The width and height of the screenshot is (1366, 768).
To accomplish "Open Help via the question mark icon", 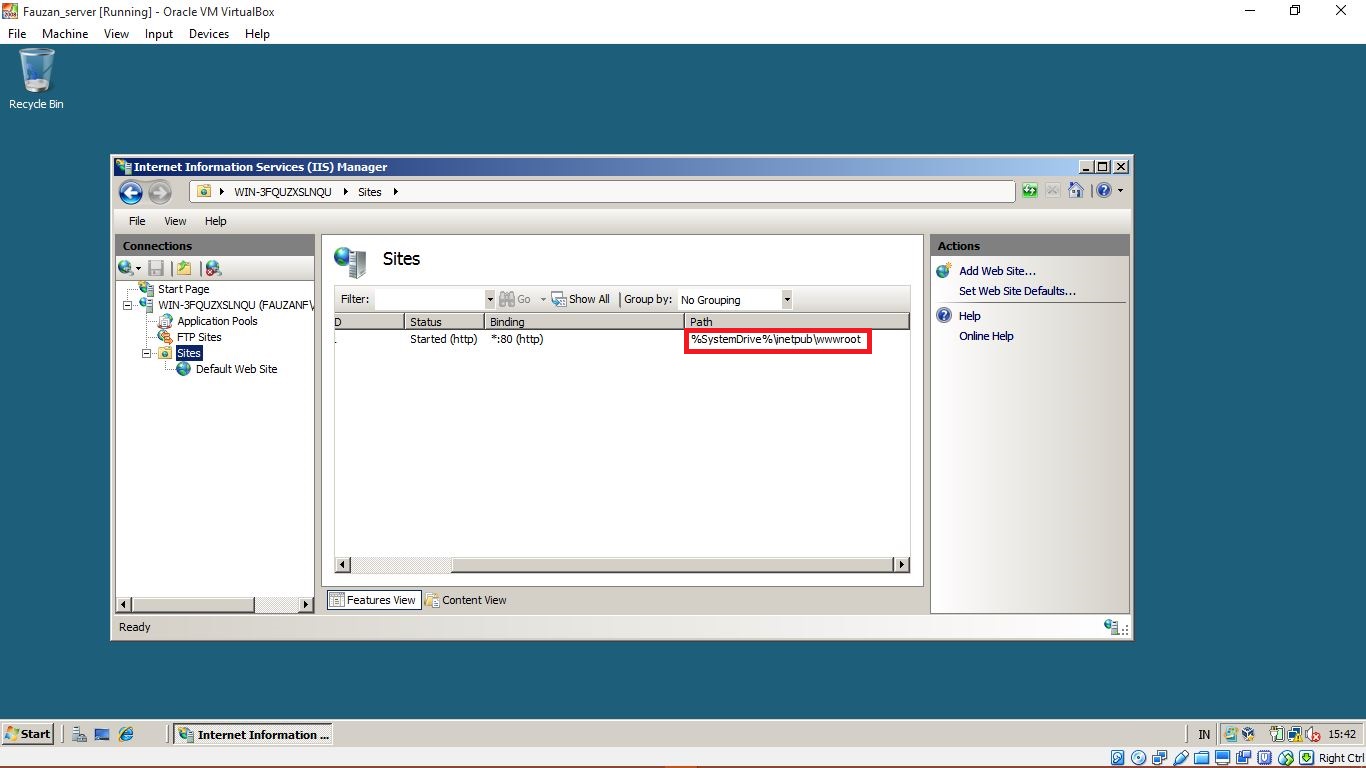I will (1102, 190).
